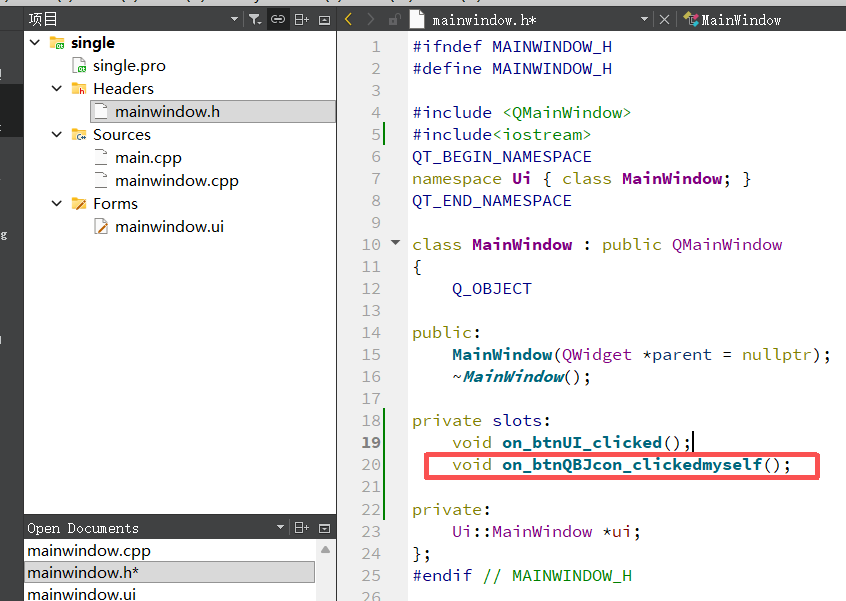Click the #include<iostream> line
Viewport: 846px width, 601px height.
501,134
